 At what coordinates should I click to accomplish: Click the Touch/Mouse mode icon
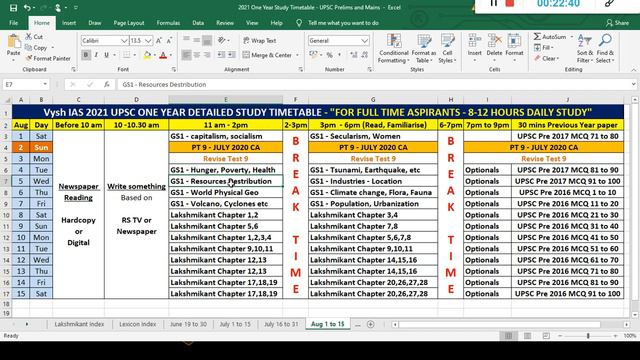pos(58,8)
